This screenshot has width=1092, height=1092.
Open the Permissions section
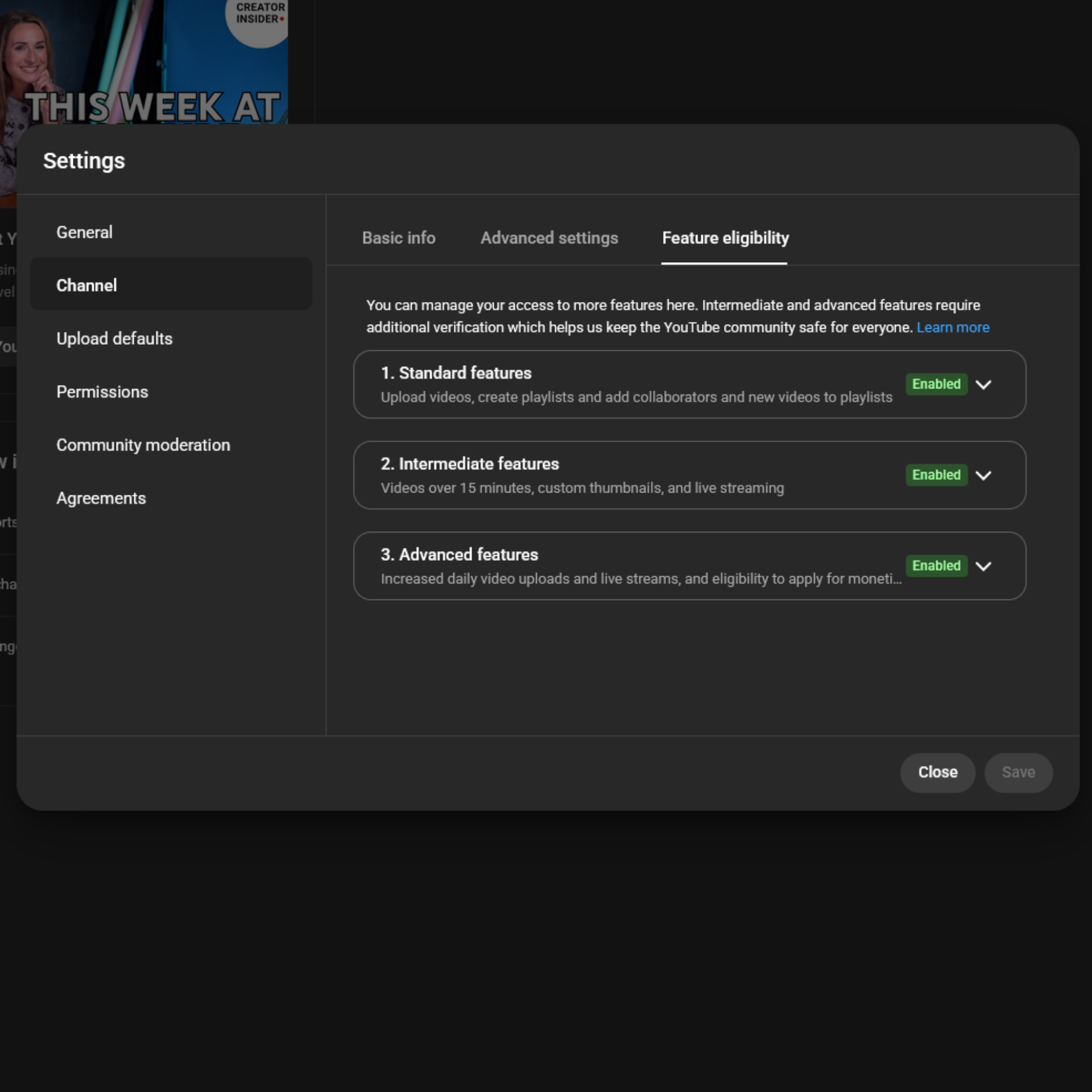coord(102,392)
